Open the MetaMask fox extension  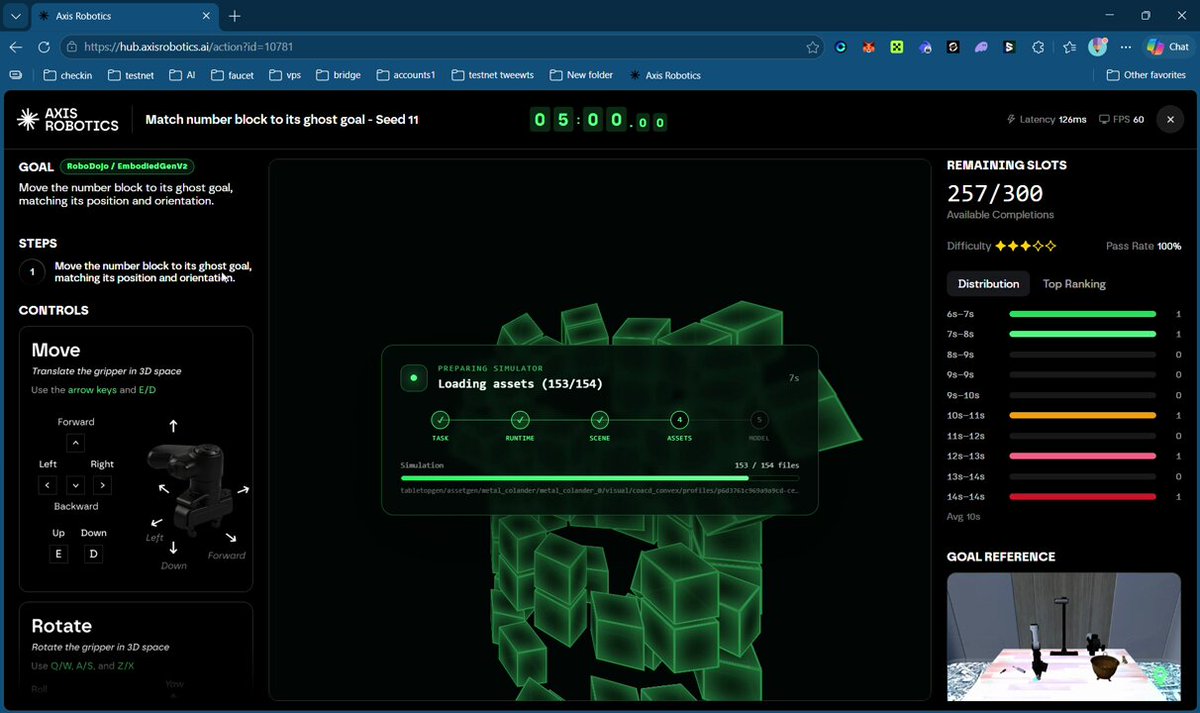[x=869, y=47]
